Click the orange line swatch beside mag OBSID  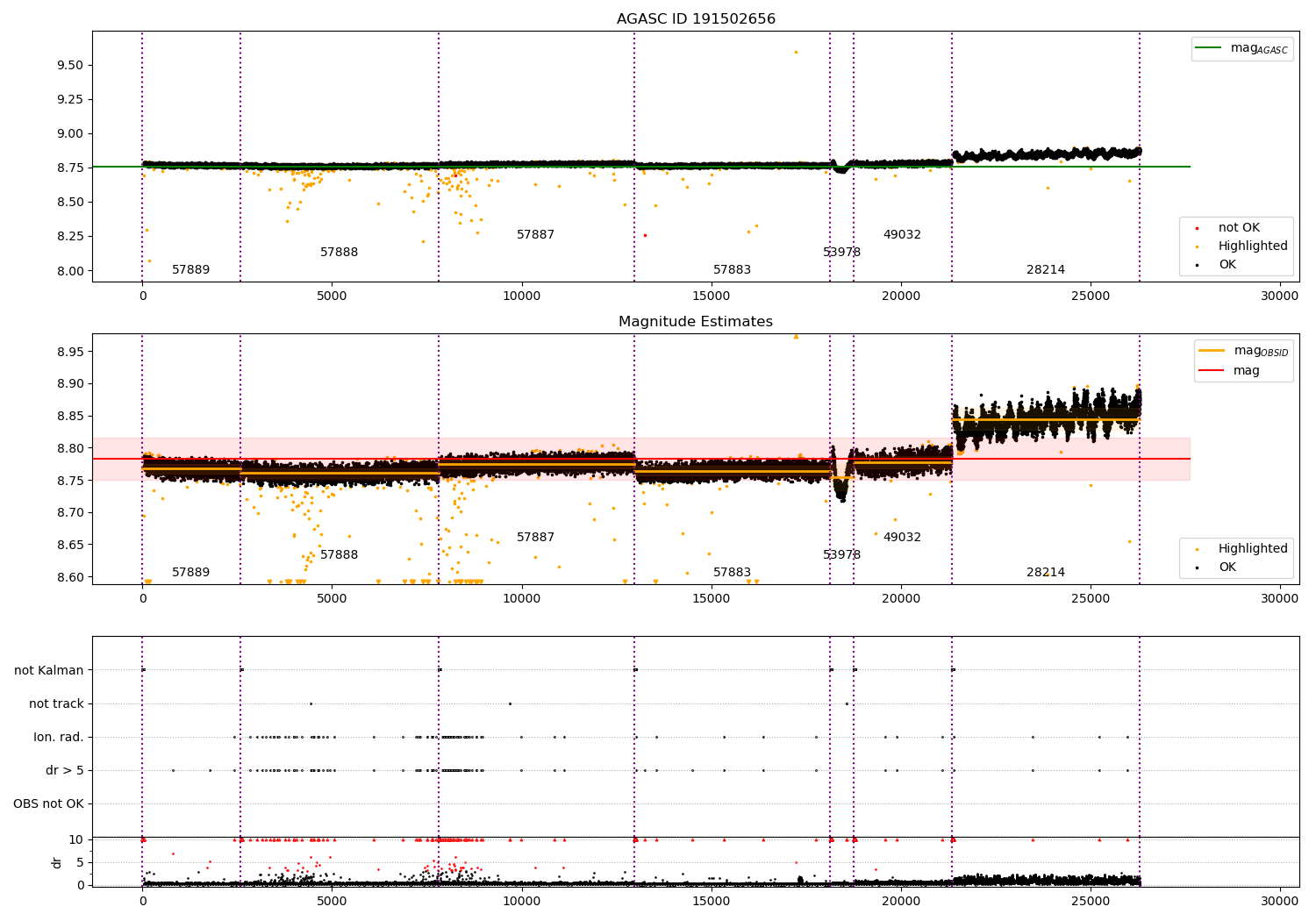tap(1212, 351)
